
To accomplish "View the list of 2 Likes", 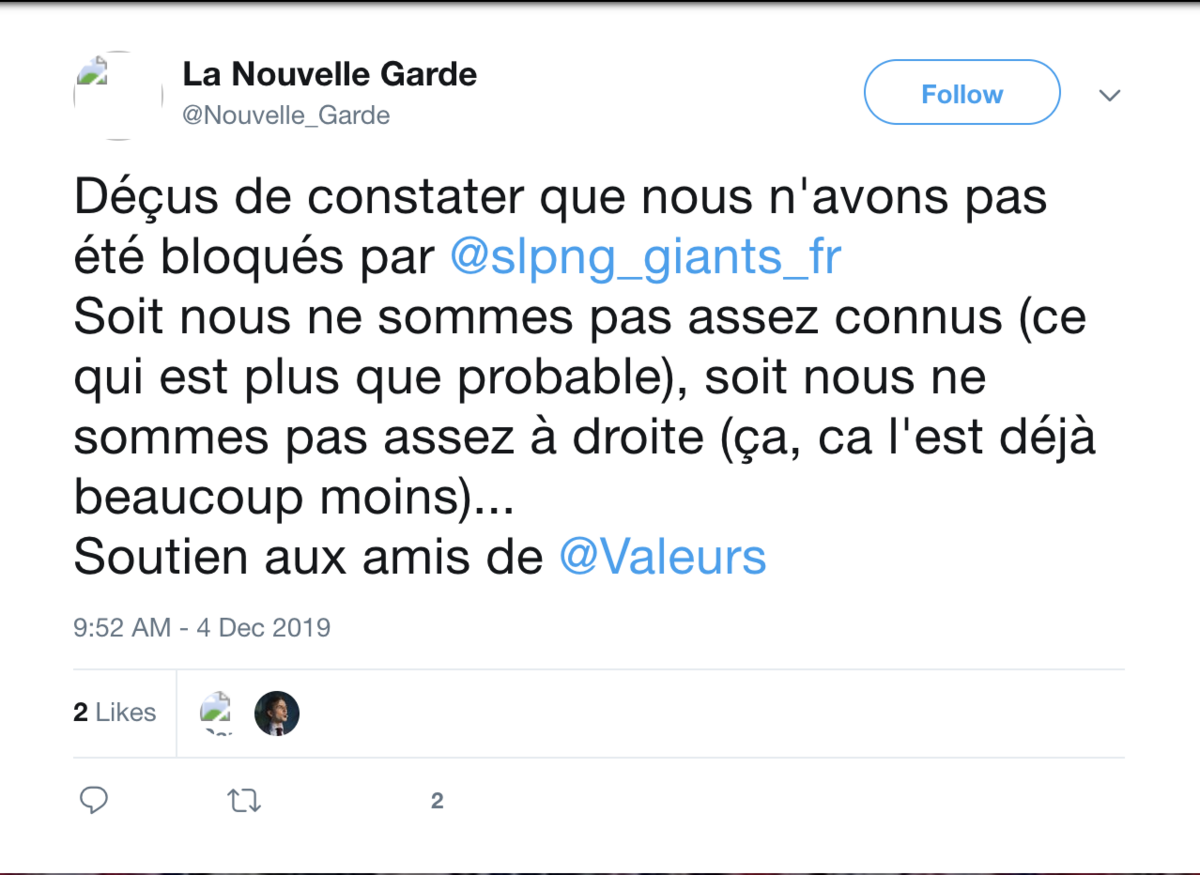I will pyautogui.click(x=113, y=712).
